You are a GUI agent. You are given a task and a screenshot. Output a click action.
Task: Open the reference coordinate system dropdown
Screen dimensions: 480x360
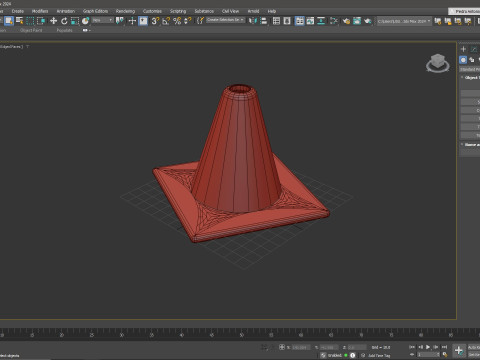(103, 21)
